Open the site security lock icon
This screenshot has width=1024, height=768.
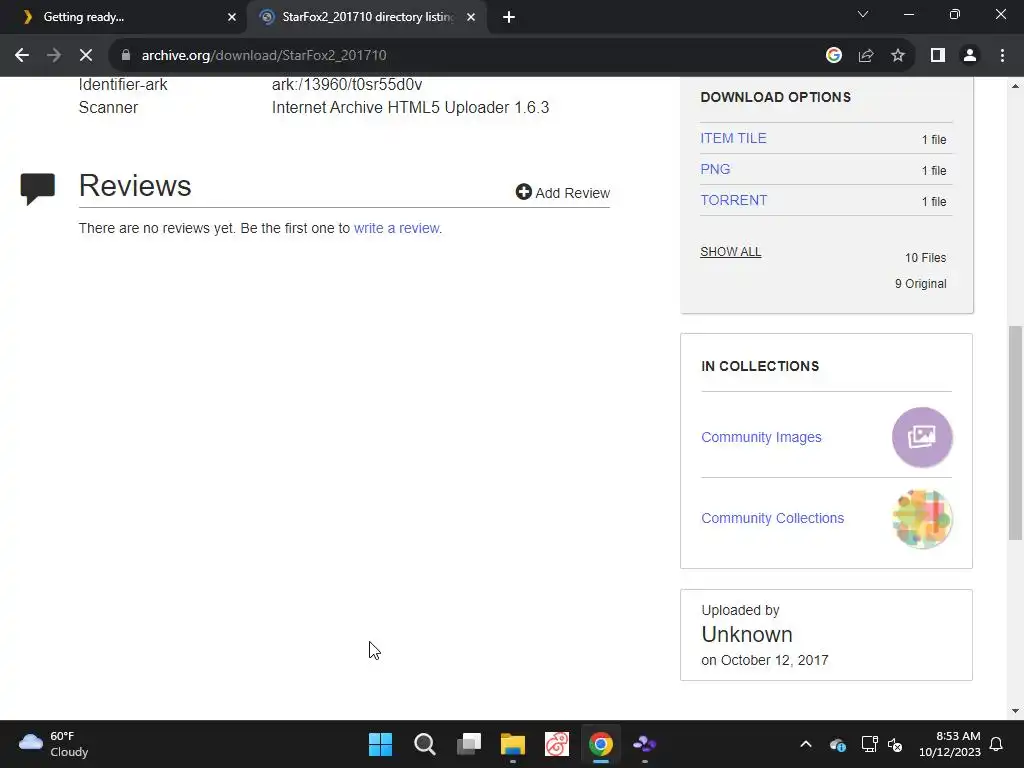[126, 56]
